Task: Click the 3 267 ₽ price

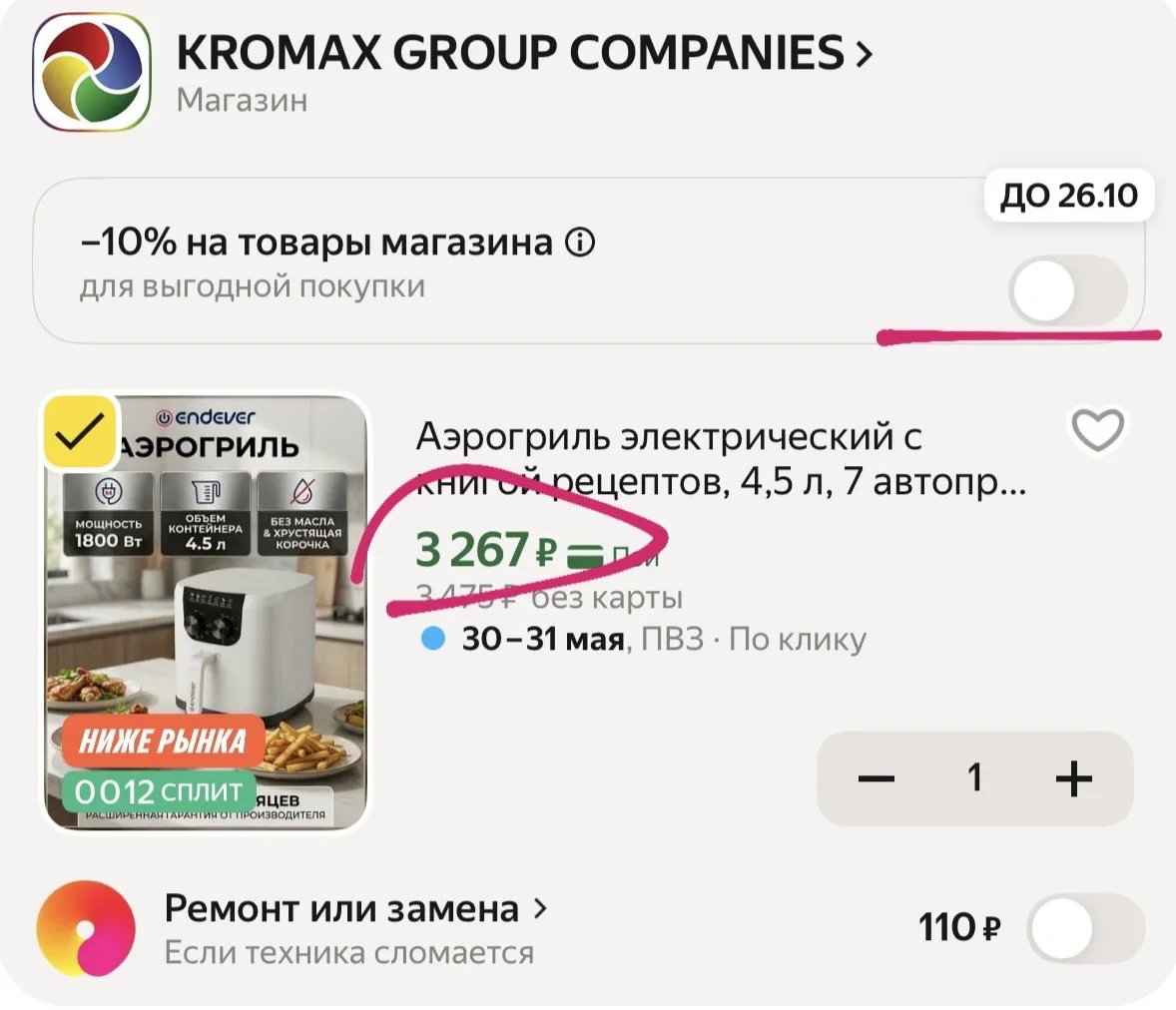Action: [x=486, y=550]
